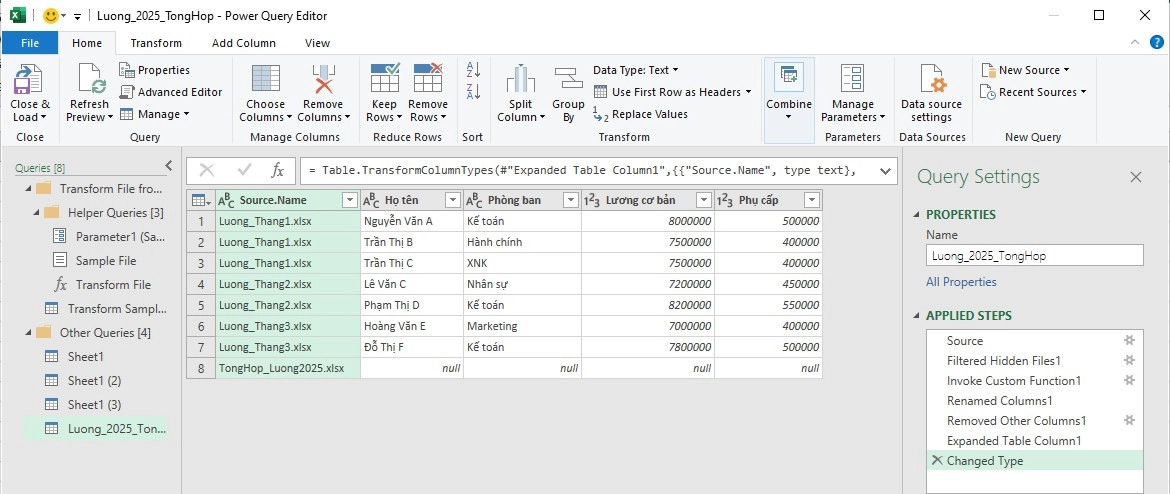This screenshot has height=494, width=1170.
Task: Open the File tab
Action: click(x=30, y=43)
